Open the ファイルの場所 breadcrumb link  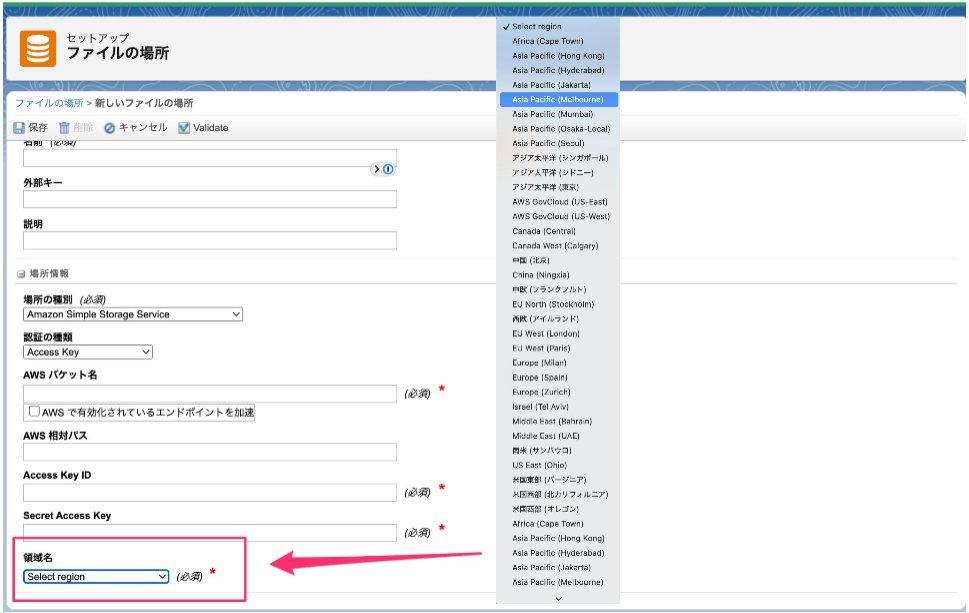pyautogui.click(x=49, y=103)
